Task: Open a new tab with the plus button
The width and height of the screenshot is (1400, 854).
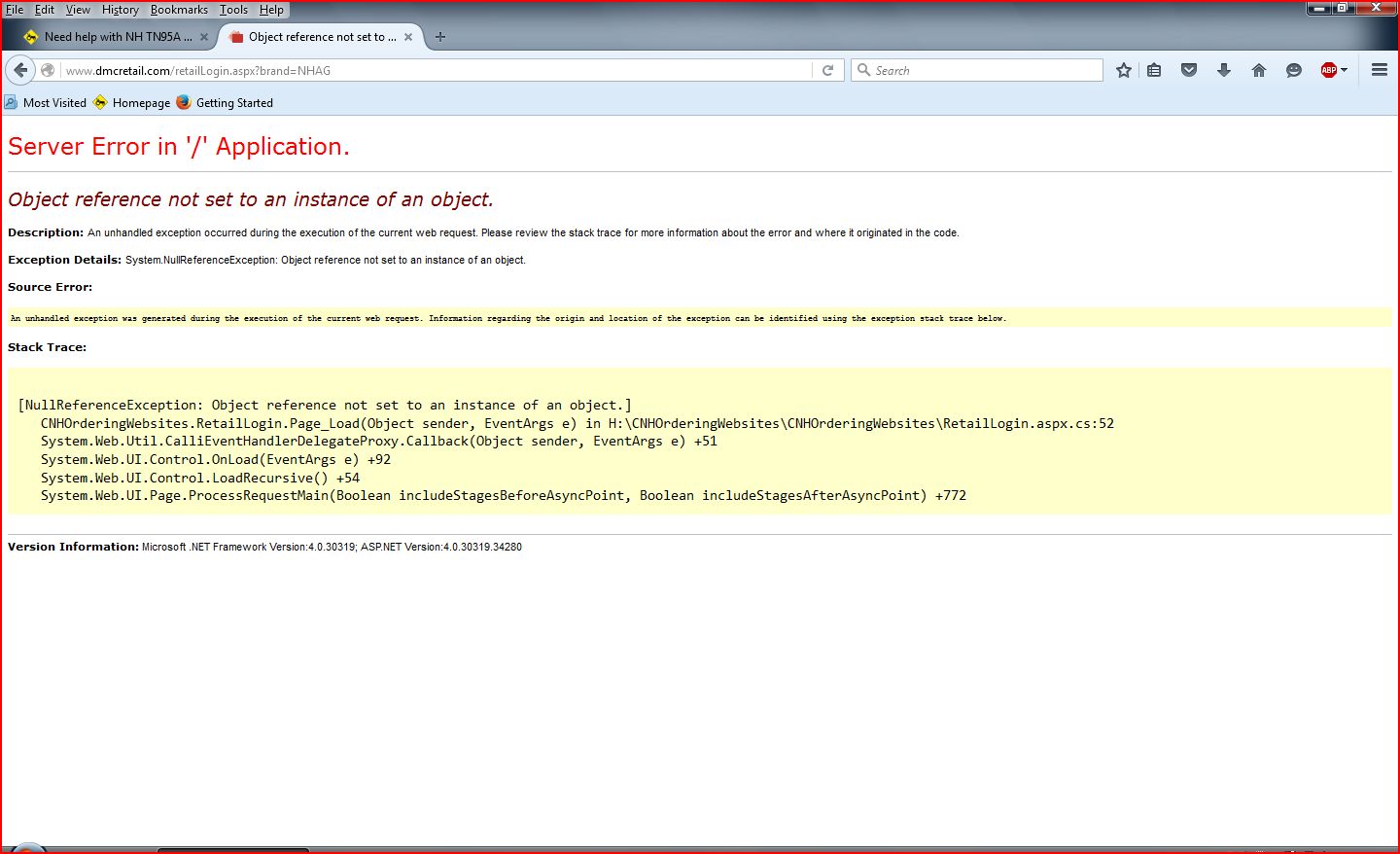Action: coord(440,37)
